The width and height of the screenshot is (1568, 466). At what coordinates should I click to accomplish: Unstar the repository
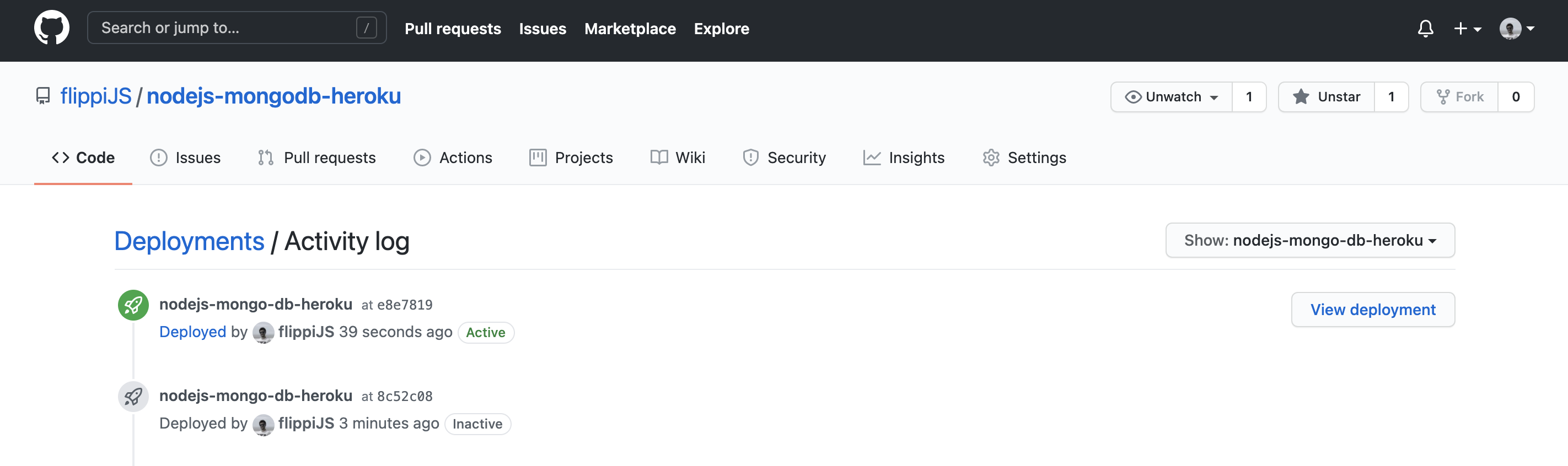(1327, 97)
